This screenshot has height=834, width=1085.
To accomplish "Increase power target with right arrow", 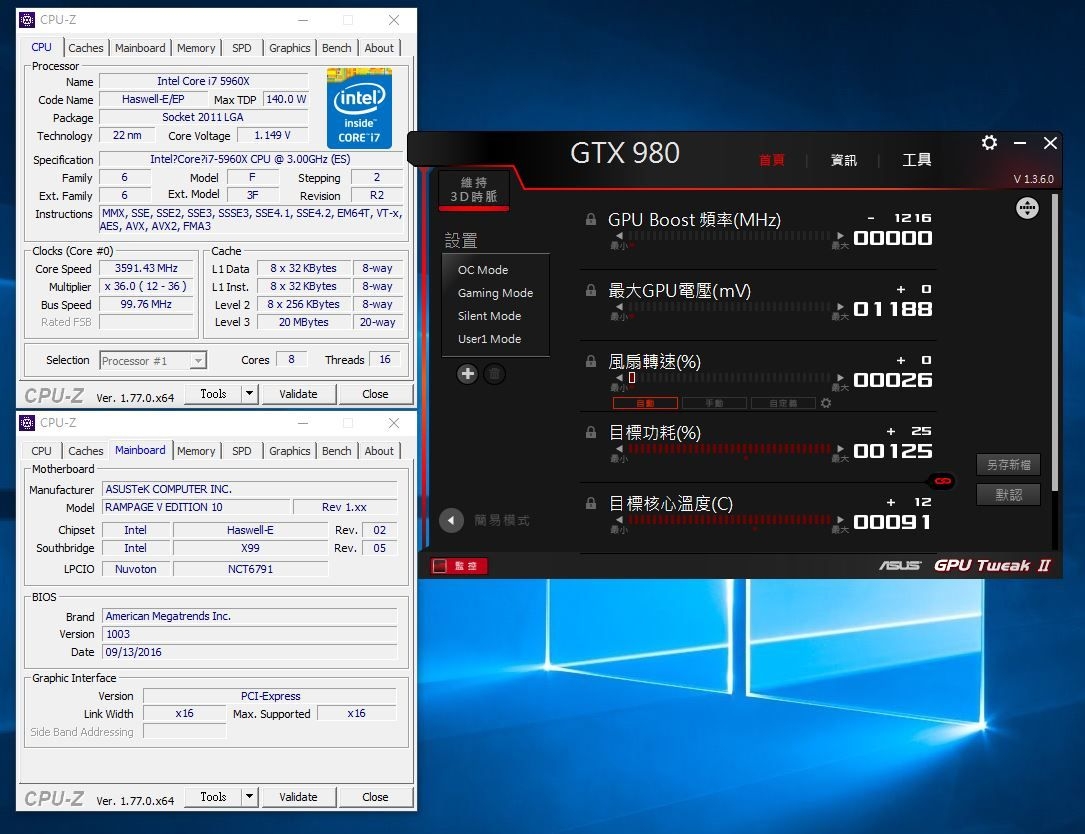I will coord(840,449).
